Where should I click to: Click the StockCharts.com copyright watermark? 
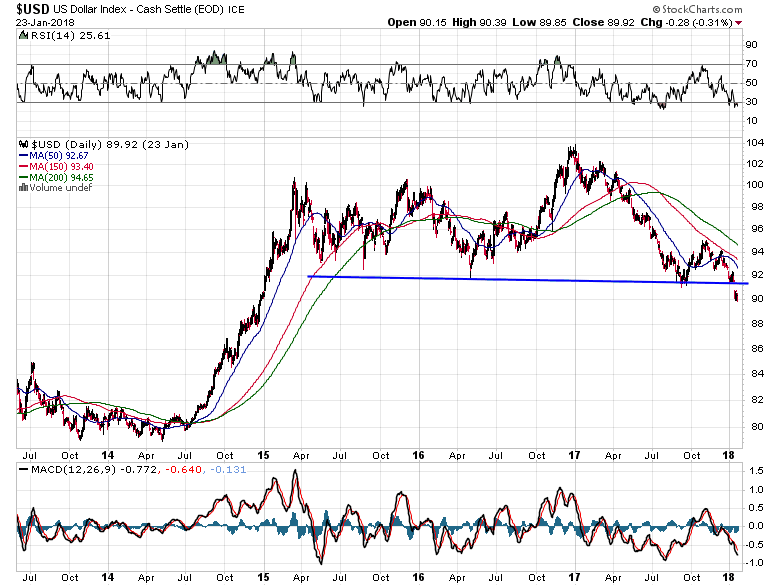(697, 9)
